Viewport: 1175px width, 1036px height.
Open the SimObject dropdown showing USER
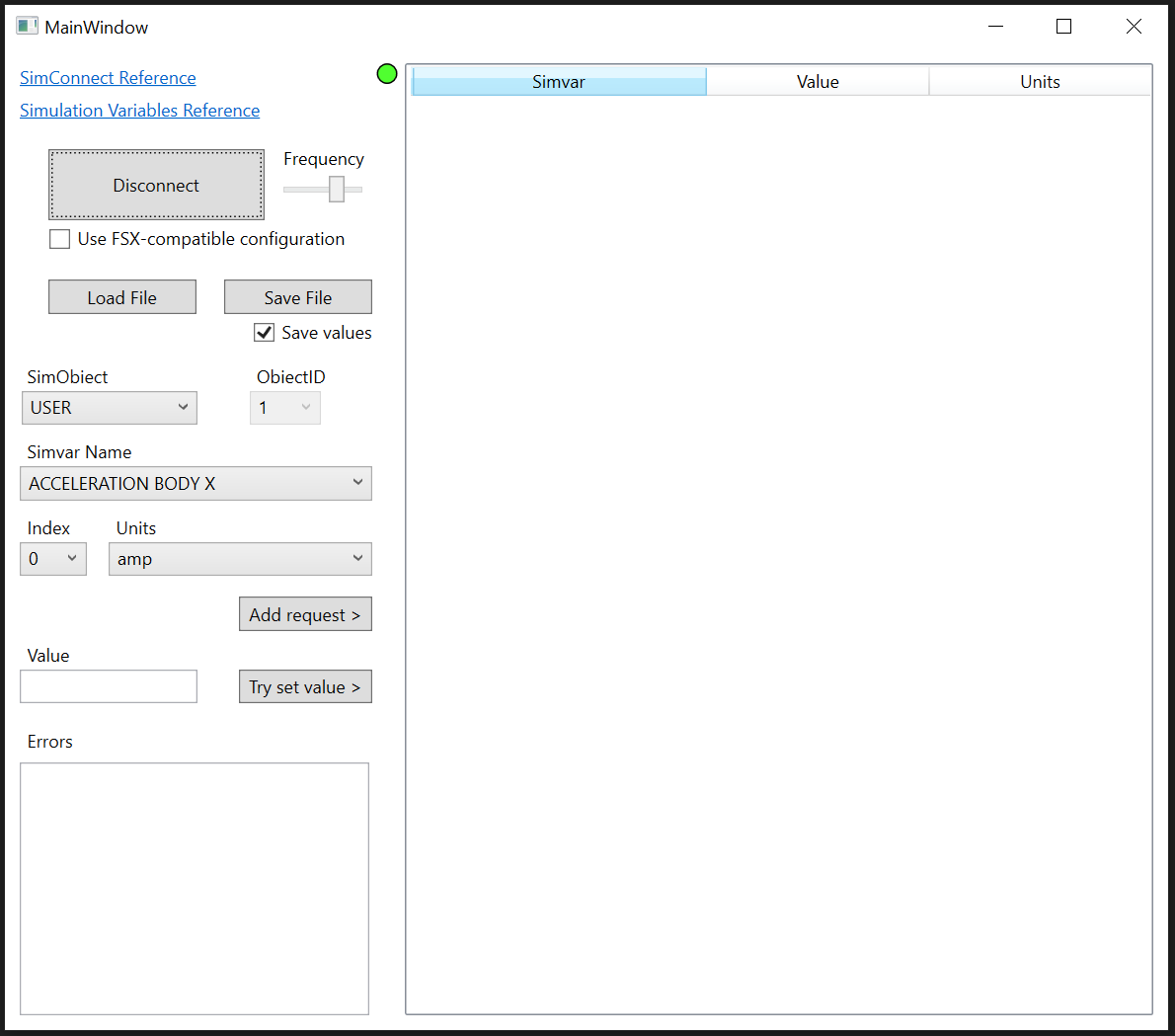click(109, 407)
